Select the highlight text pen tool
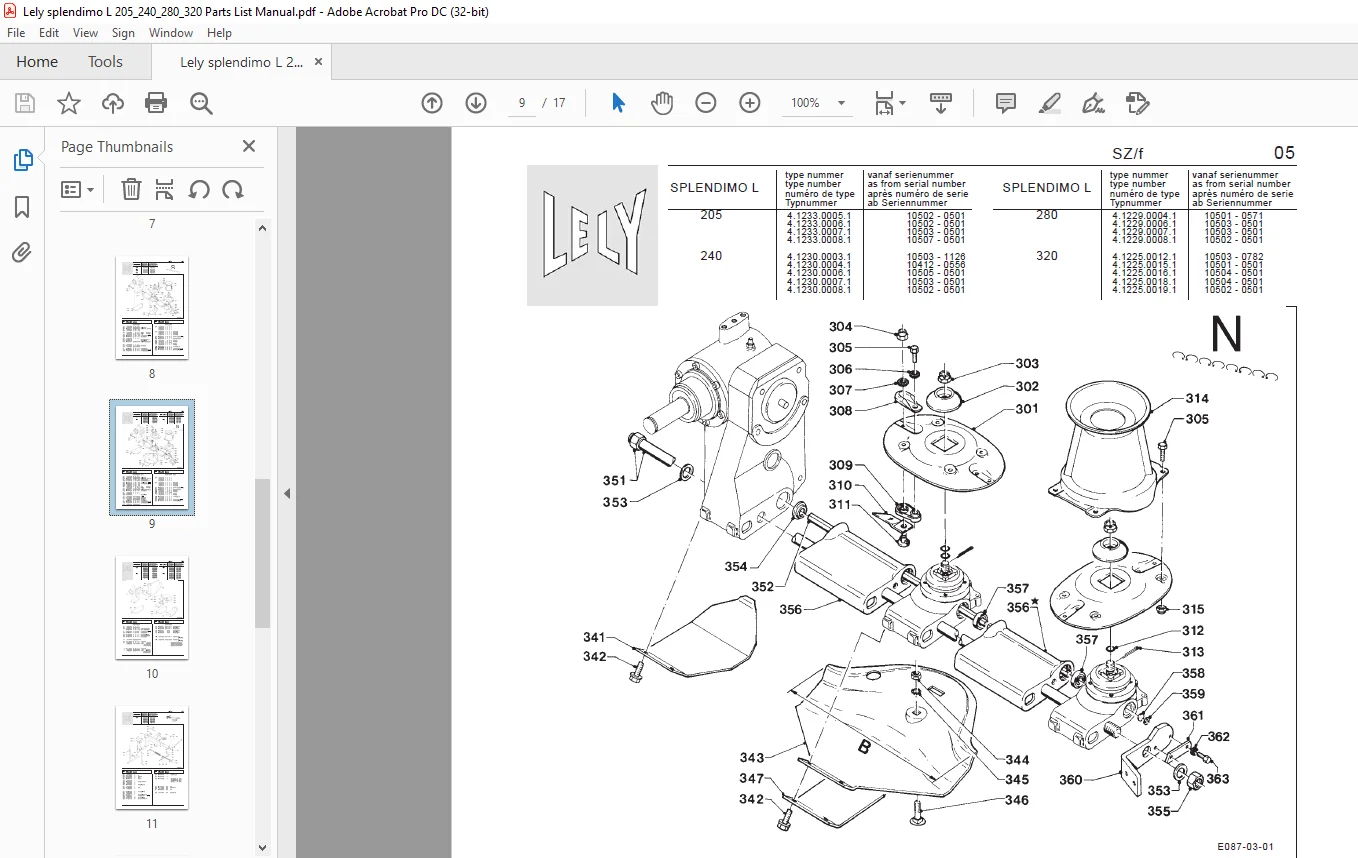Viewport: 1358px width, 858px height. point(1050,103)
